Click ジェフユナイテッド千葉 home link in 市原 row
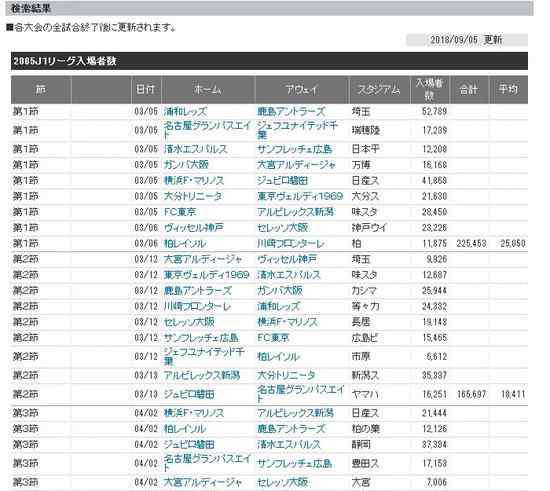The height and width of the screenshot is (491, 550). tap(204, 356)
